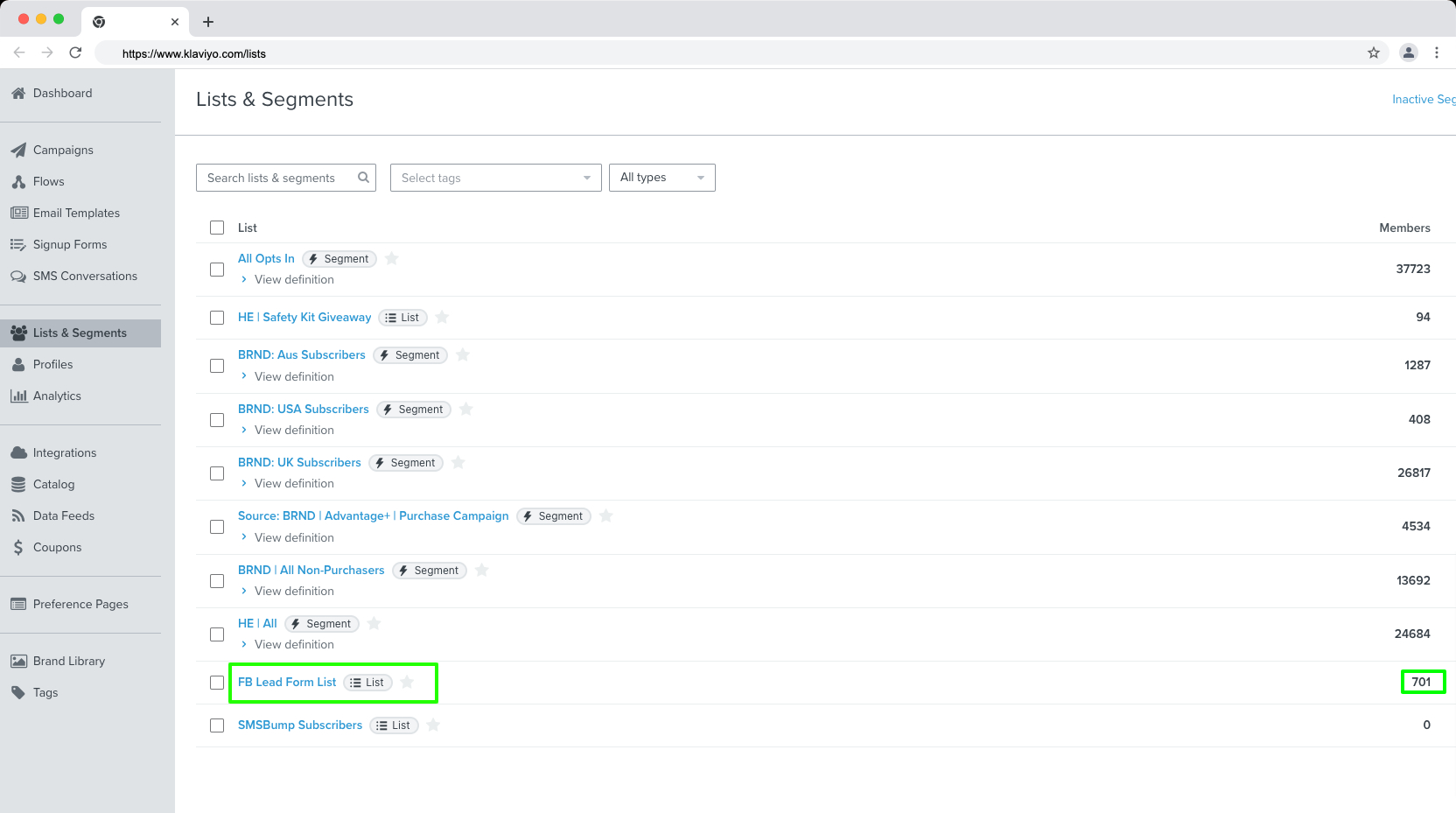Check the BRND: Aus Subscribers checkbox
1456x813 pixels.
pos(217,366)
